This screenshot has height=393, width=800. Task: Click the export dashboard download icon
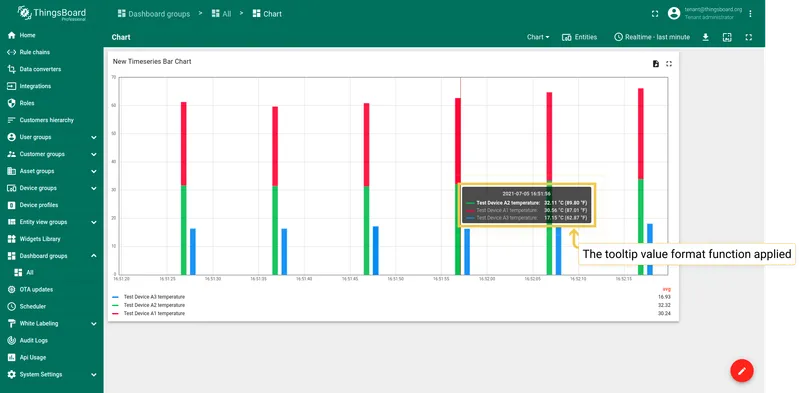706,37
